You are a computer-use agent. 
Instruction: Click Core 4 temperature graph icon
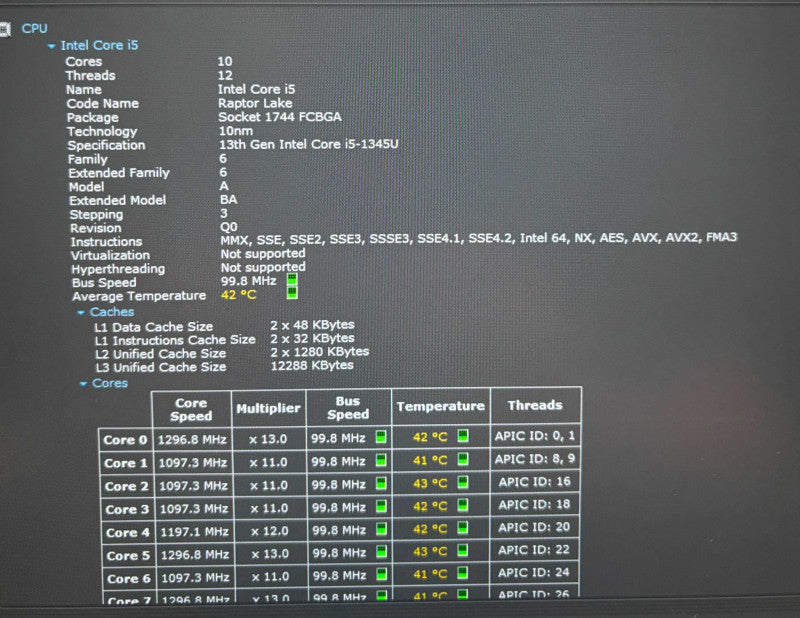coord(463,527)
